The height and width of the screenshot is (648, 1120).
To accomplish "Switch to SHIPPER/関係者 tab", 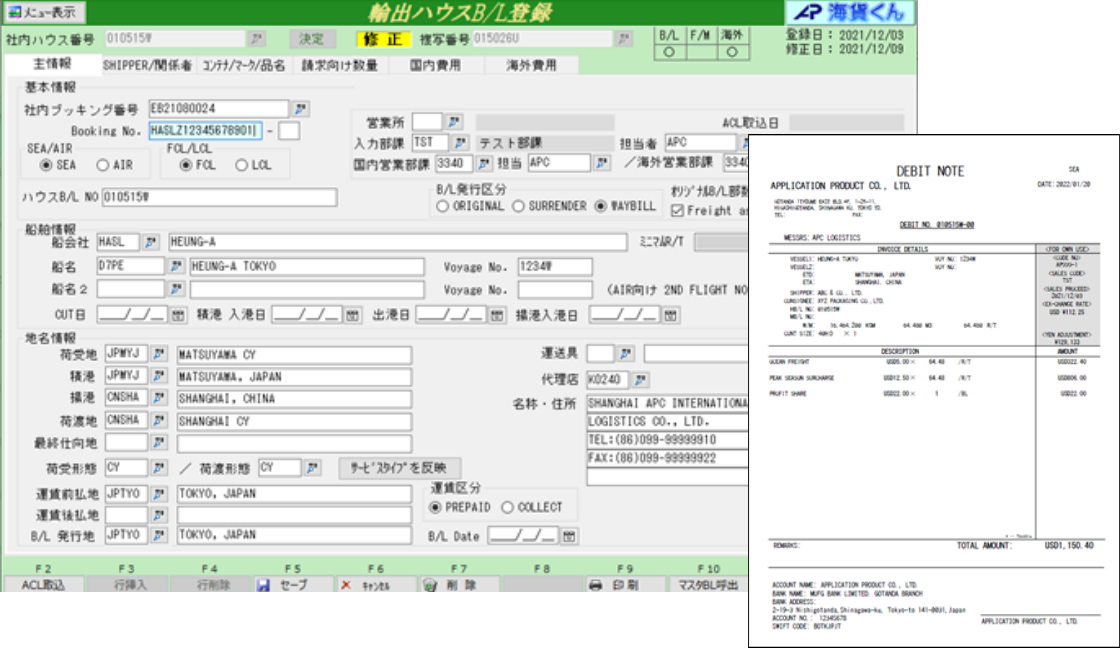I will (x=147, y=65).
